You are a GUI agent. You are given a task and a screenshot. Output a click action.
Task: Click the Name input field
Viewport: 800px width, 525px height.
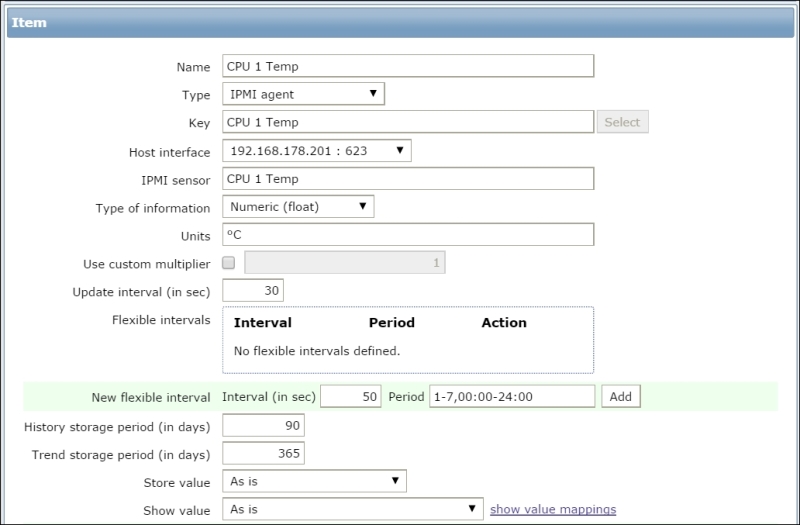[407, 66]
